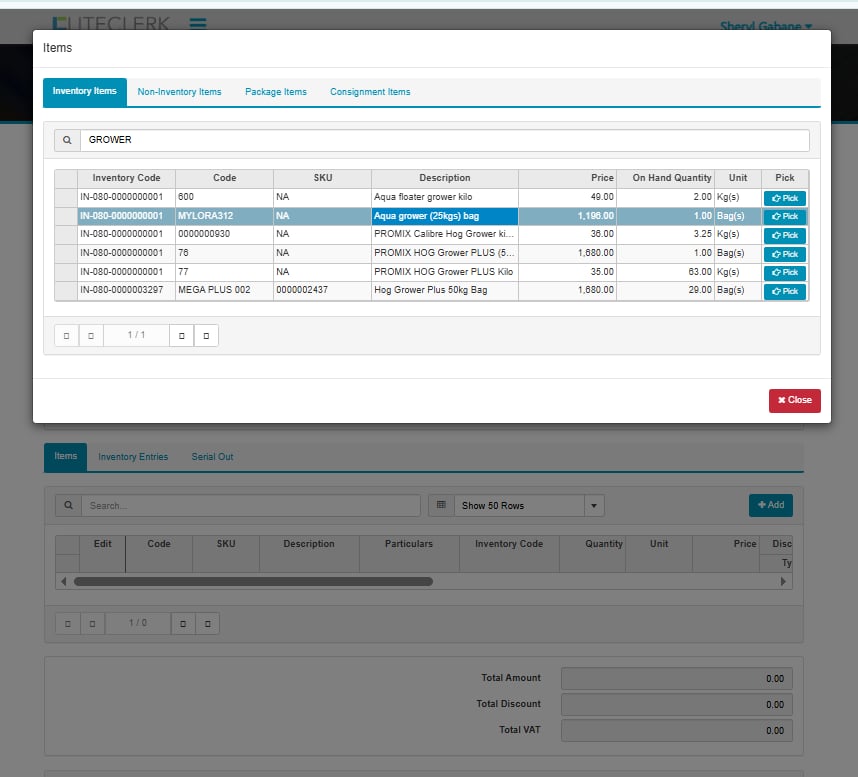The image size is (858, 777).
Task: Go to first page in Items dialog pager
Action: [x=66, y=336]
